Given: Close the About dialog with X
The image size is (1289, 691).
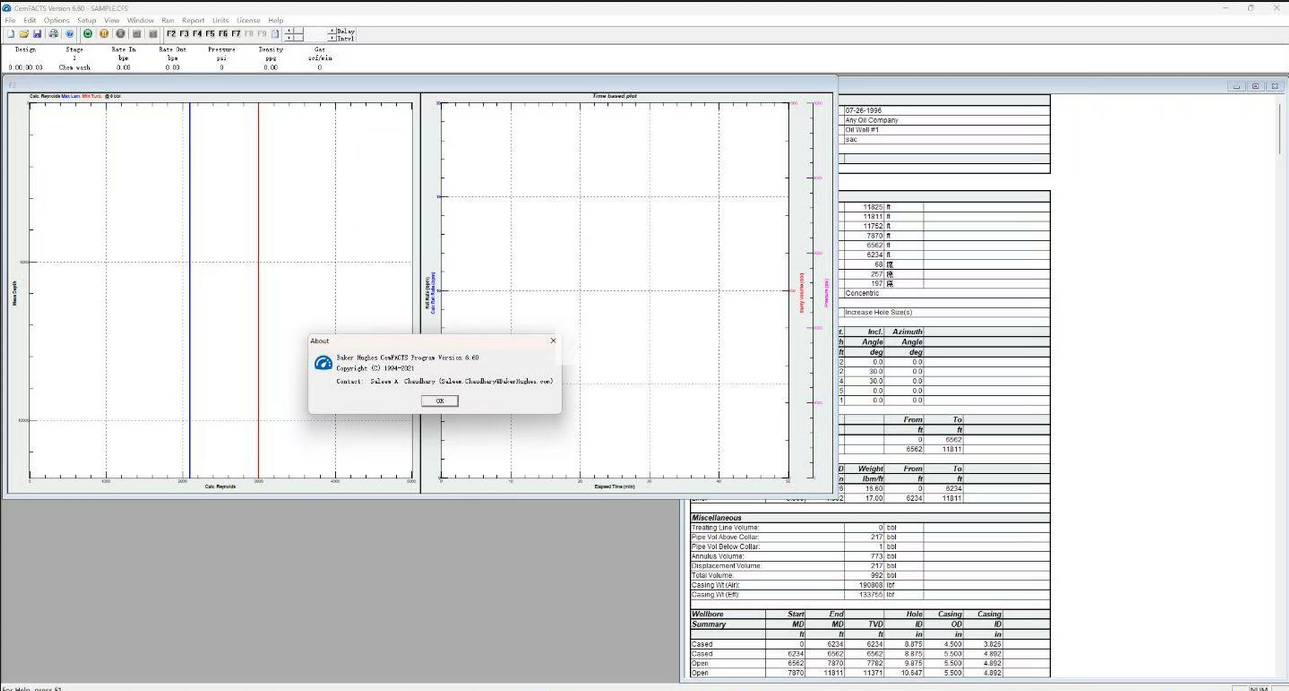Looking at the screenshot, I should coord(553,341).
